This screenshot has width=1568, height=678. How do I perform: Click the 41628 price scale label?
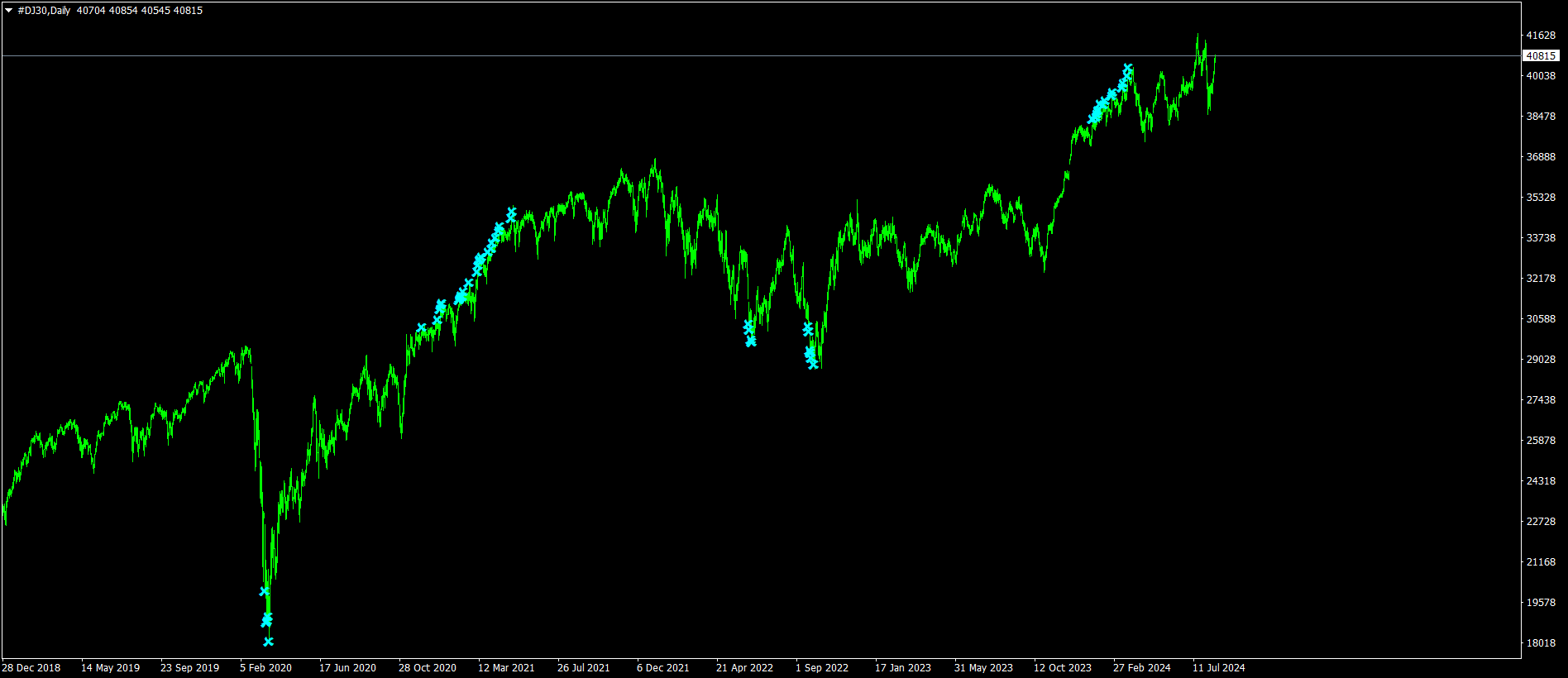coord(1541,36)
